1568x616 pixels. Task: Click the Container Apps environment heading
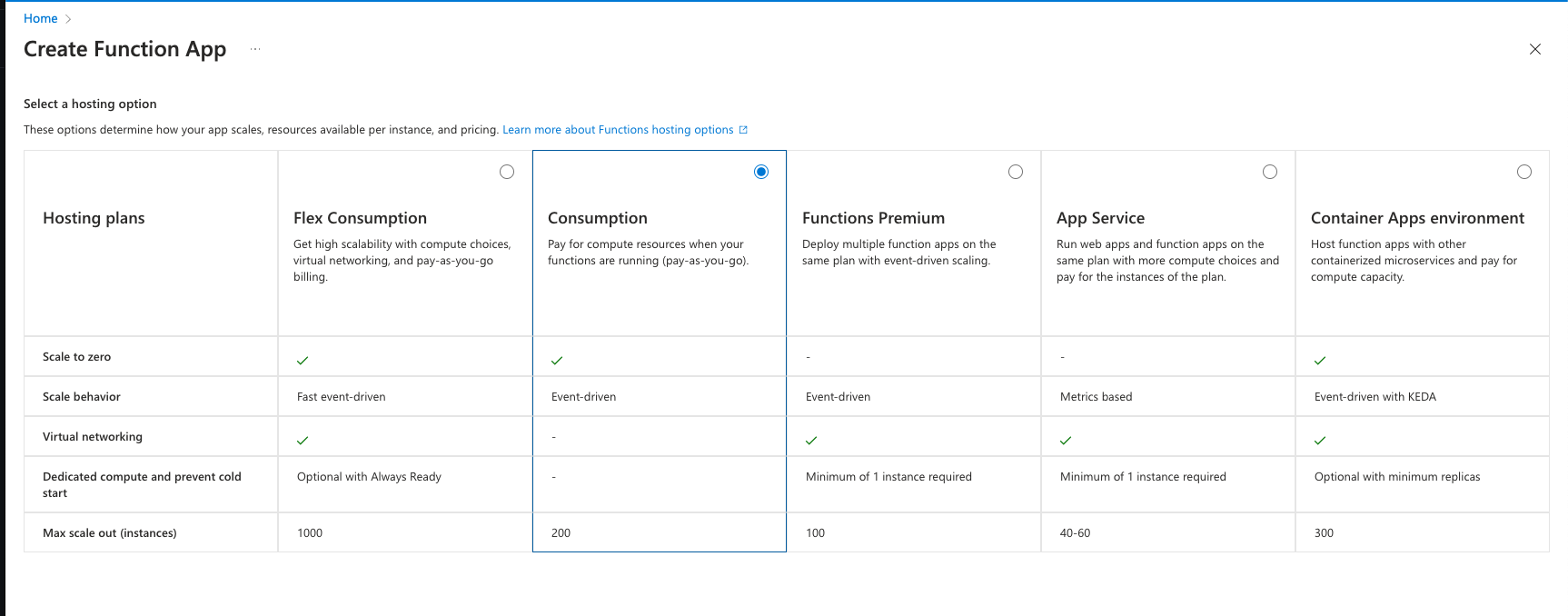[x=1417, y=218]
